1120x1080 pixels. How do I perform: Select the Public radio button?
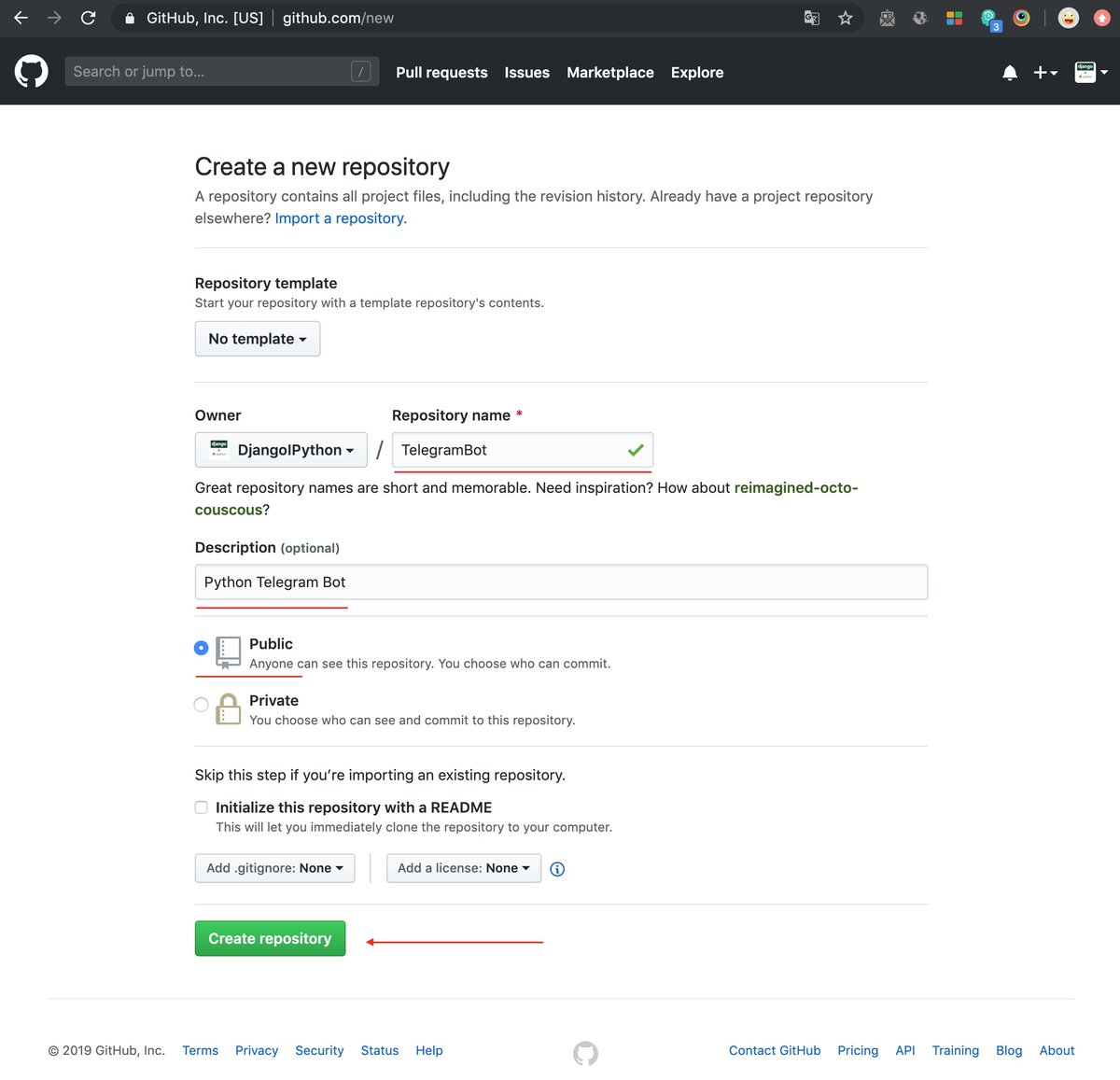point(201,648)
